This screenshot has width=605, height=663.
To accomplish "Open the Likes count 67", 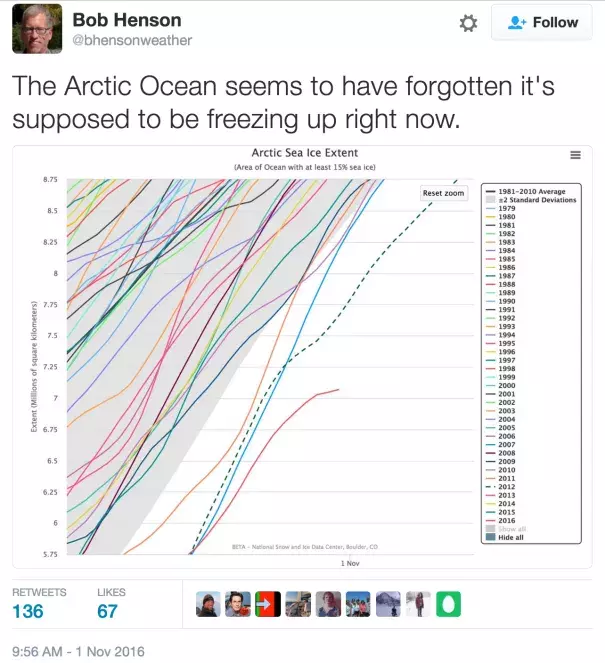I will (x=107, y=611).
